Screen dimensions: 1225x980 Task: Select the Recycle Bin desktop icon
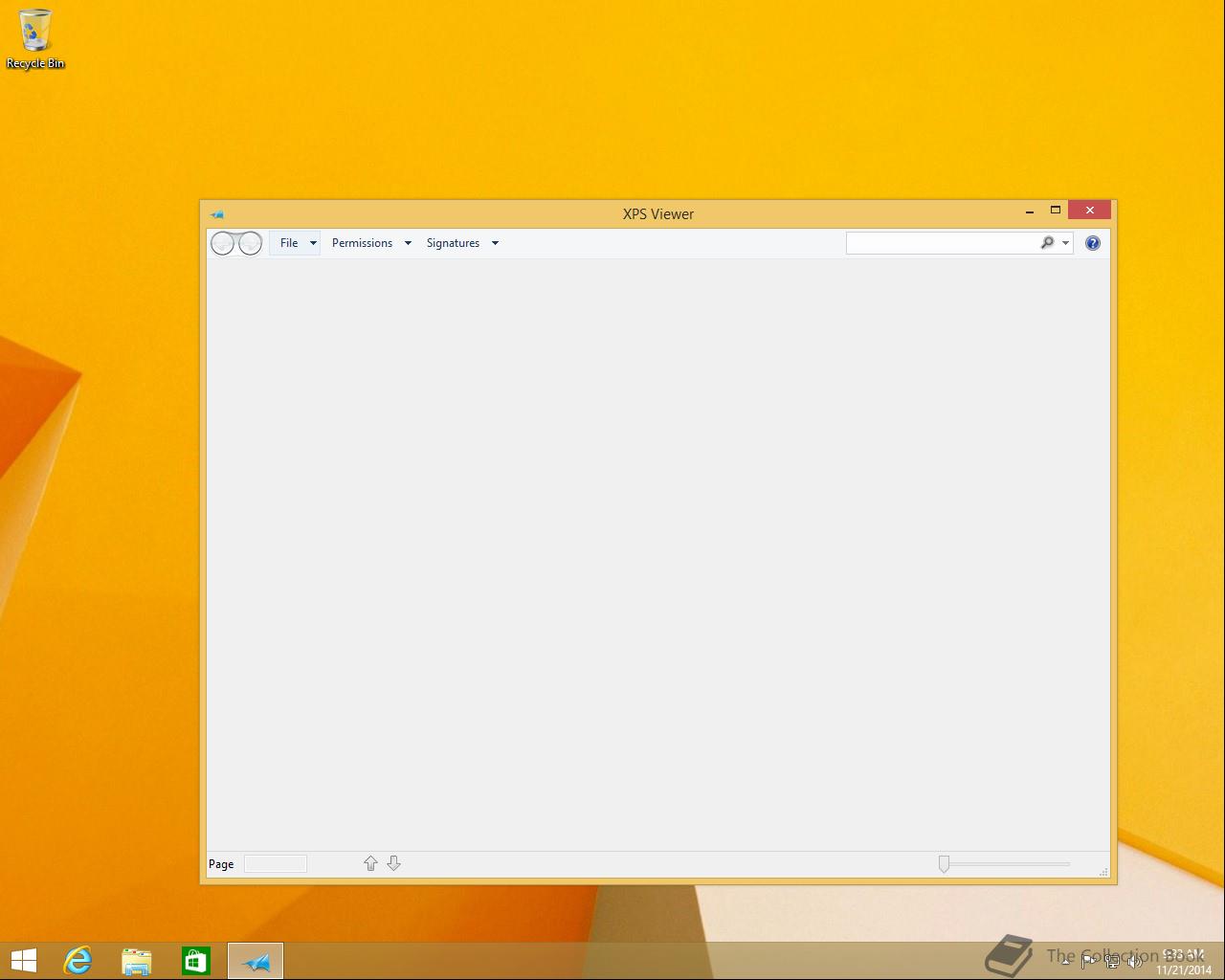pyautogui.click(x=35, y=39)
